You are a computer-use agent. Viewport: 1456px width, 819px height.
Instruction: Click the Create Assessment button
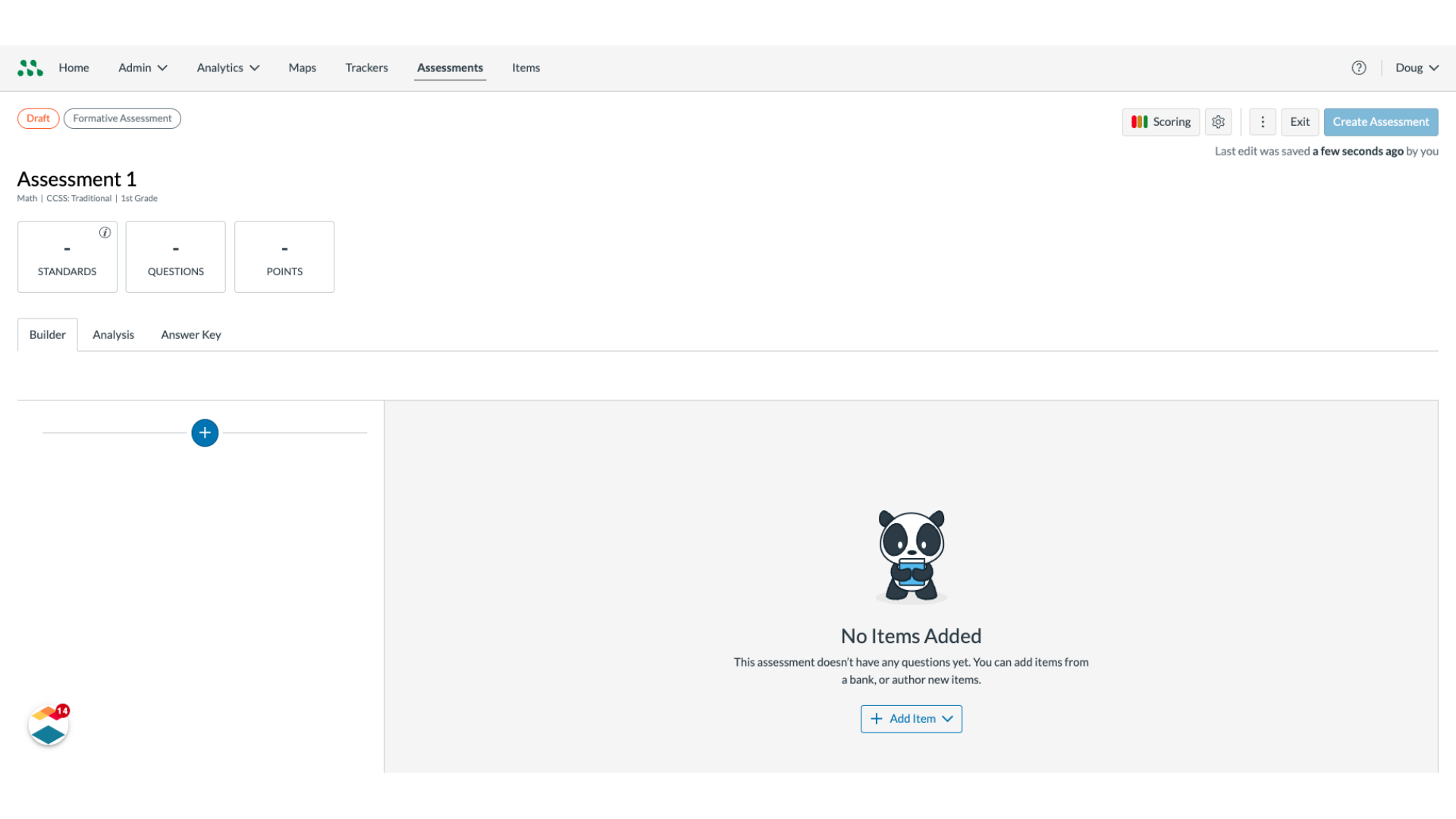point(1380,121)
